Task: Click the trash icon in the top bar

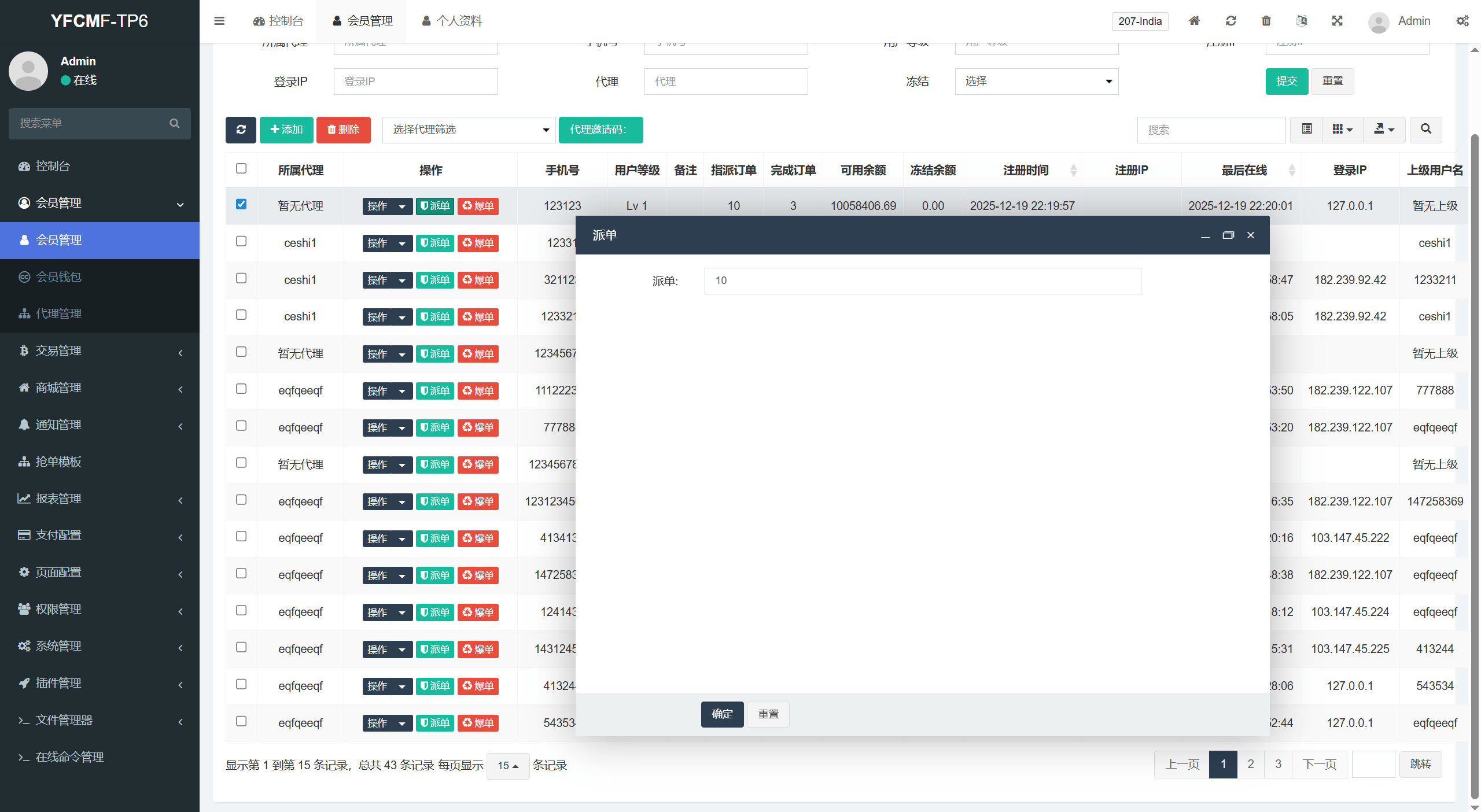Action: point(1266,21)
